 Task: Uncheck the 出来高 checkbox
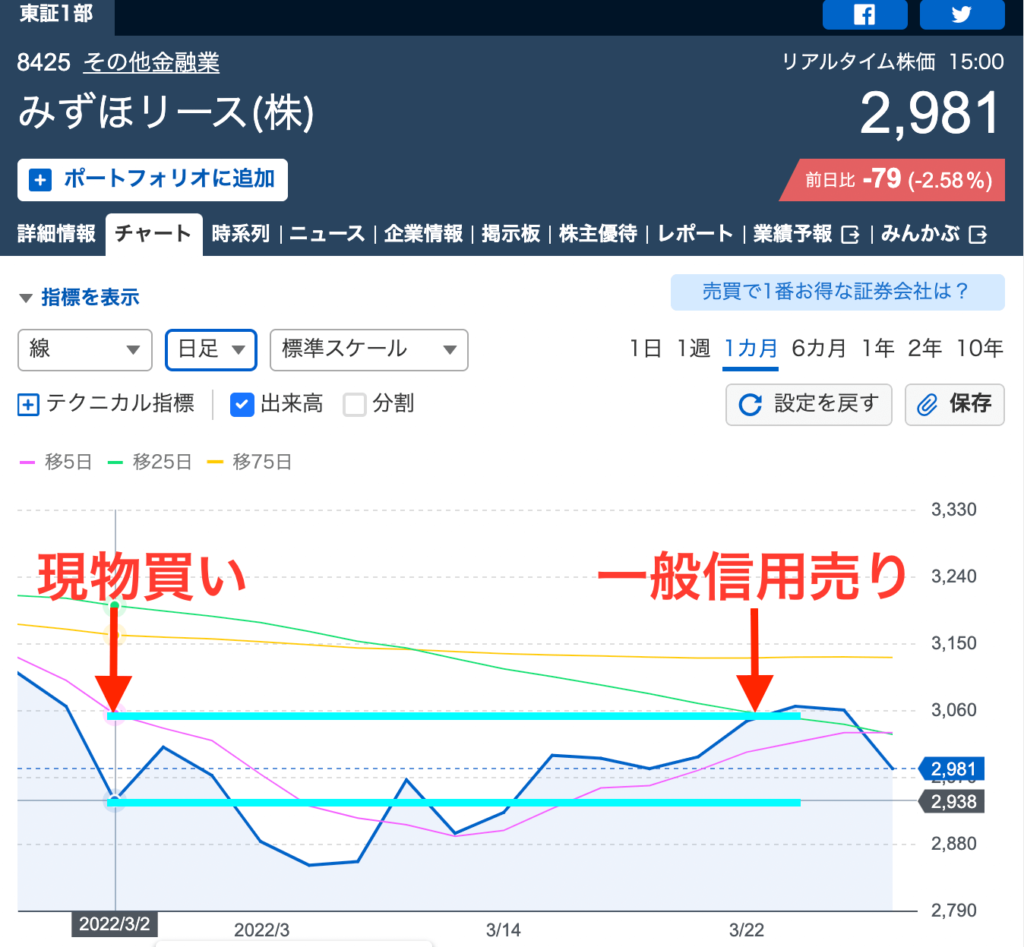[x=242, y=405]
